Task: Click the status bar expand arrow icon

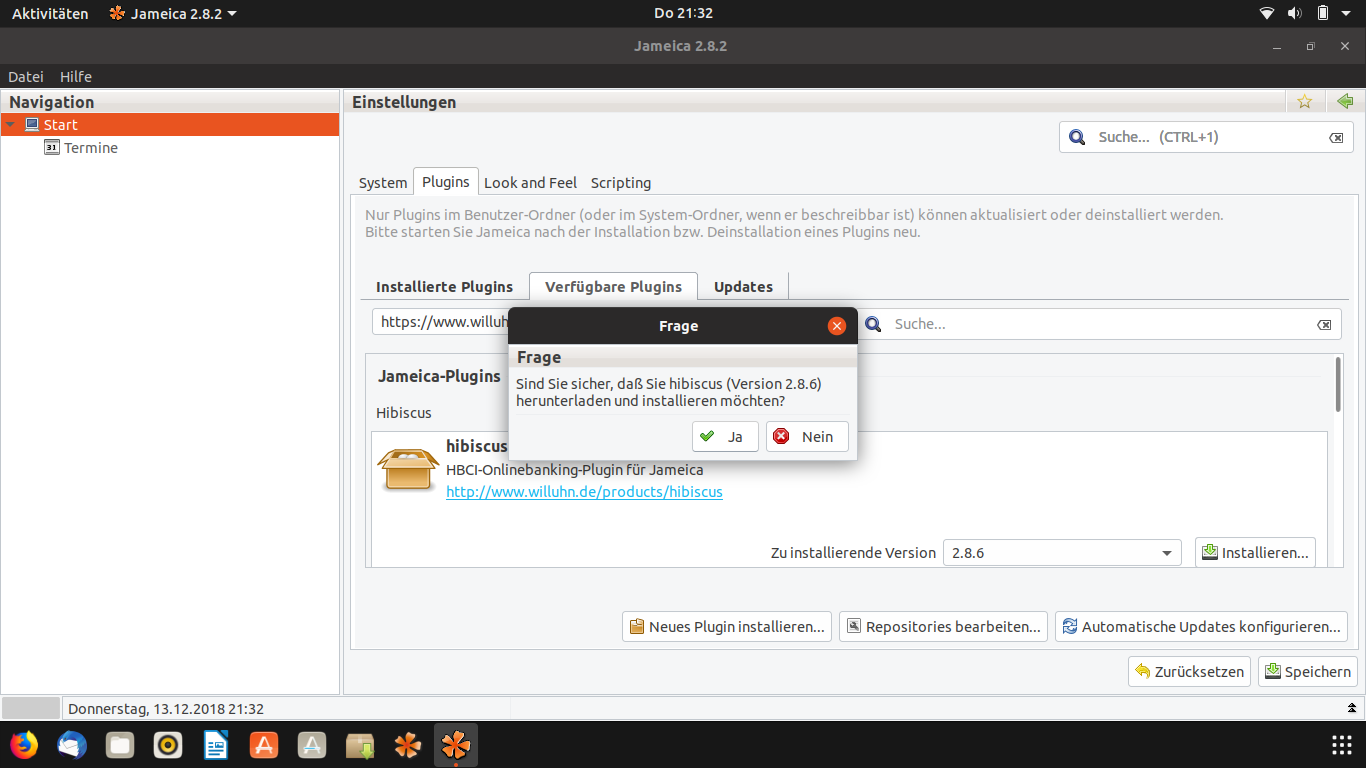Action: point(1351,709)
